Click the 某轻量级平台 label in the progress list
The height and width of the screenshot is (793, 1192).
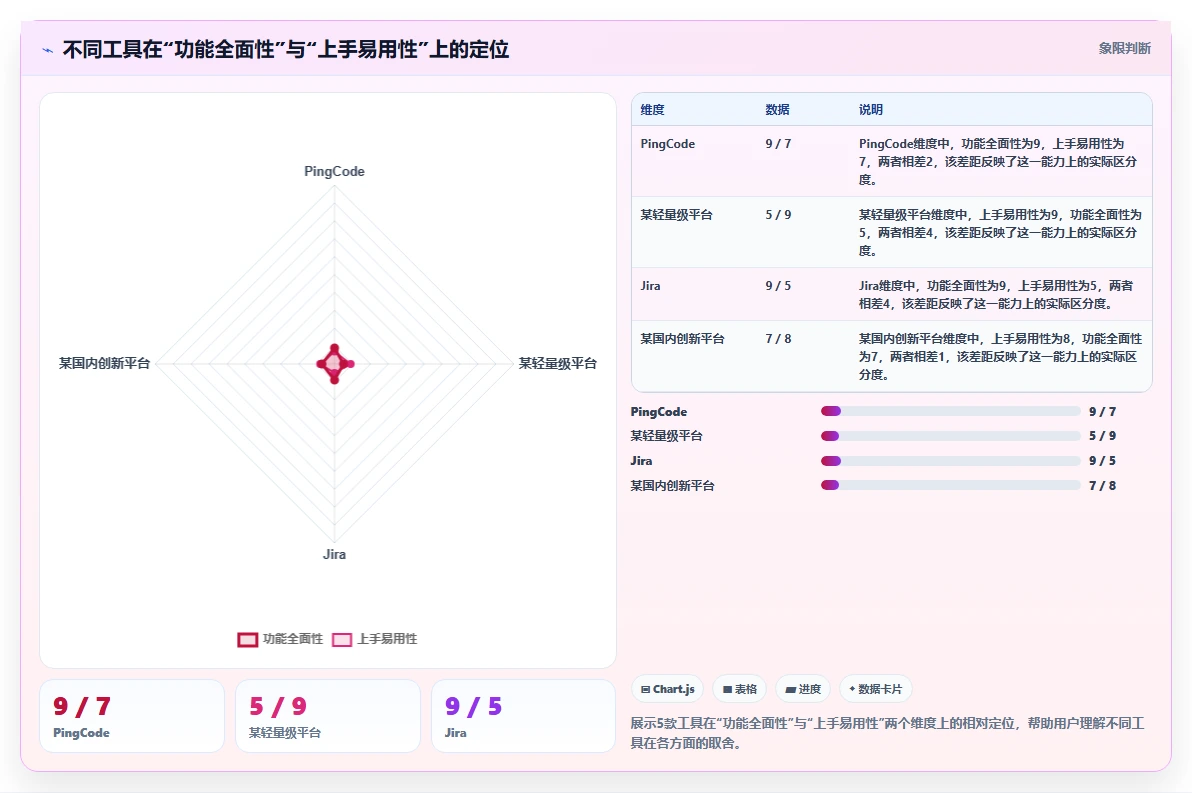click(666, 436)
